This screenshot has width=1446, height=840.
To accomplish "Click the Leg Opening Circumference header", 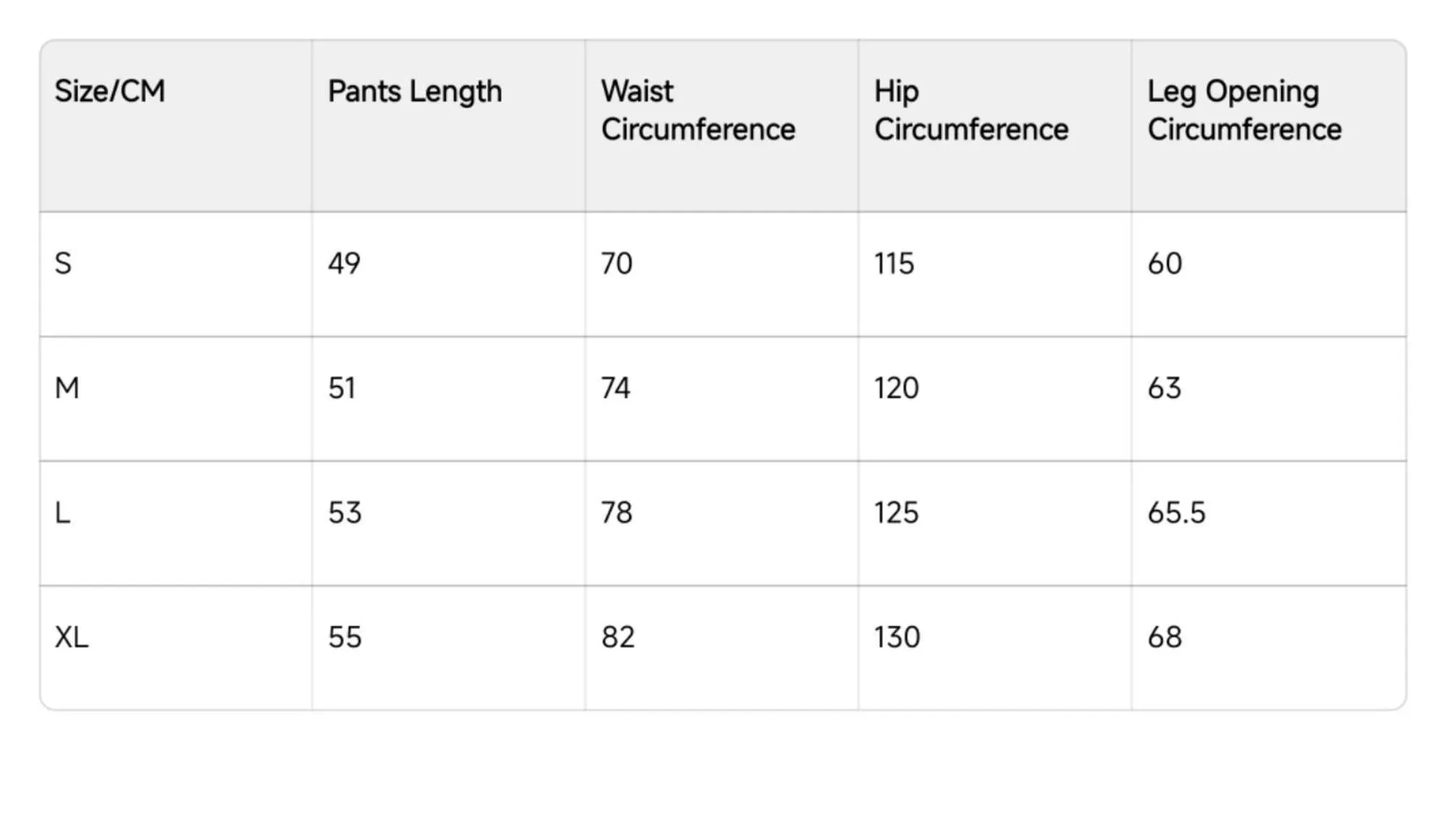I will pos(1244,111).
